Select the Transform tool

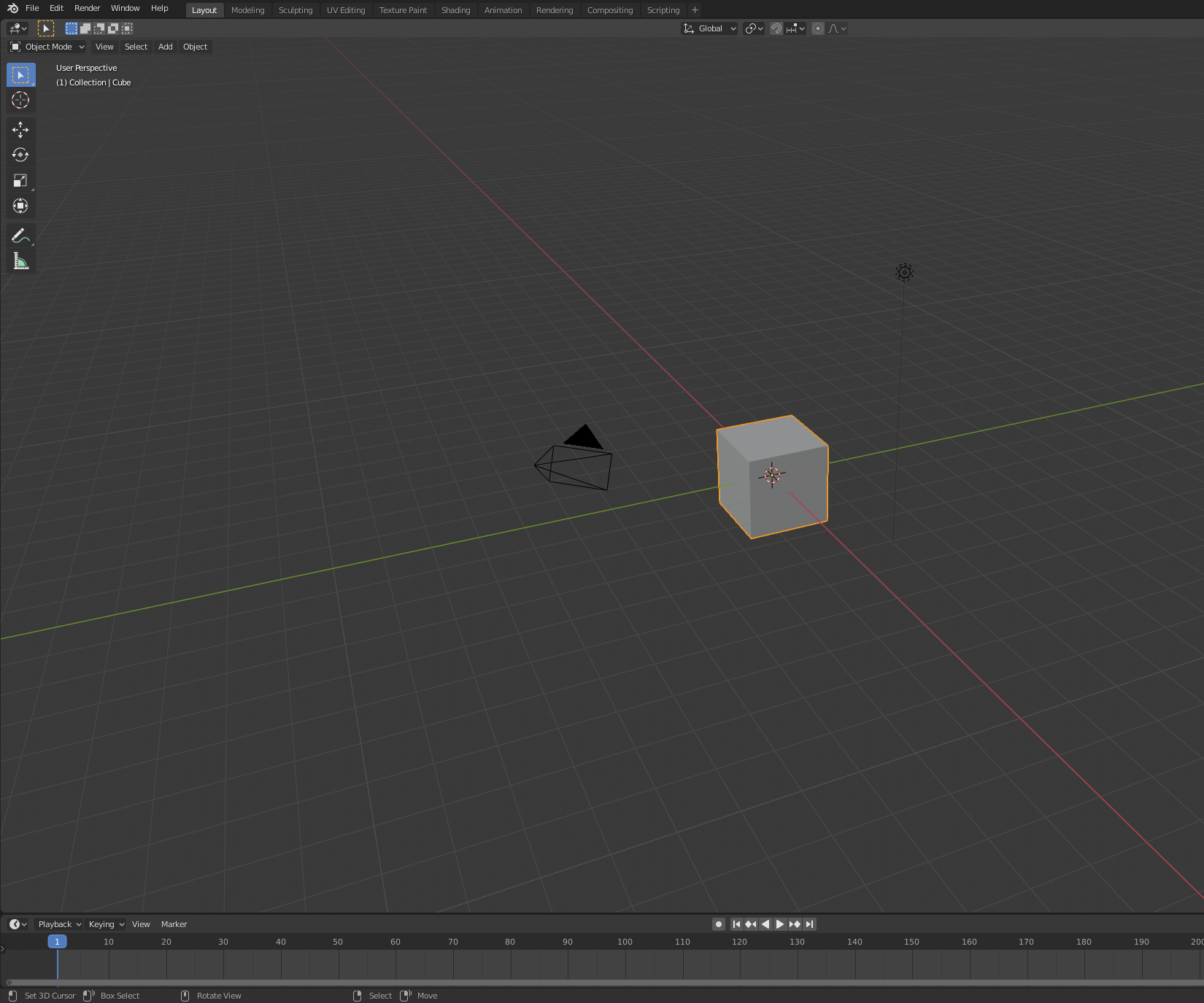pyautogui.click(x=20, y=206)
